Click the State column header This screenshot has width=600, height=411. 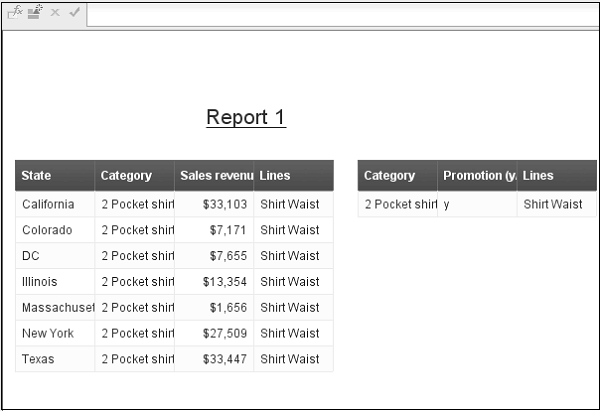(55, 175)
